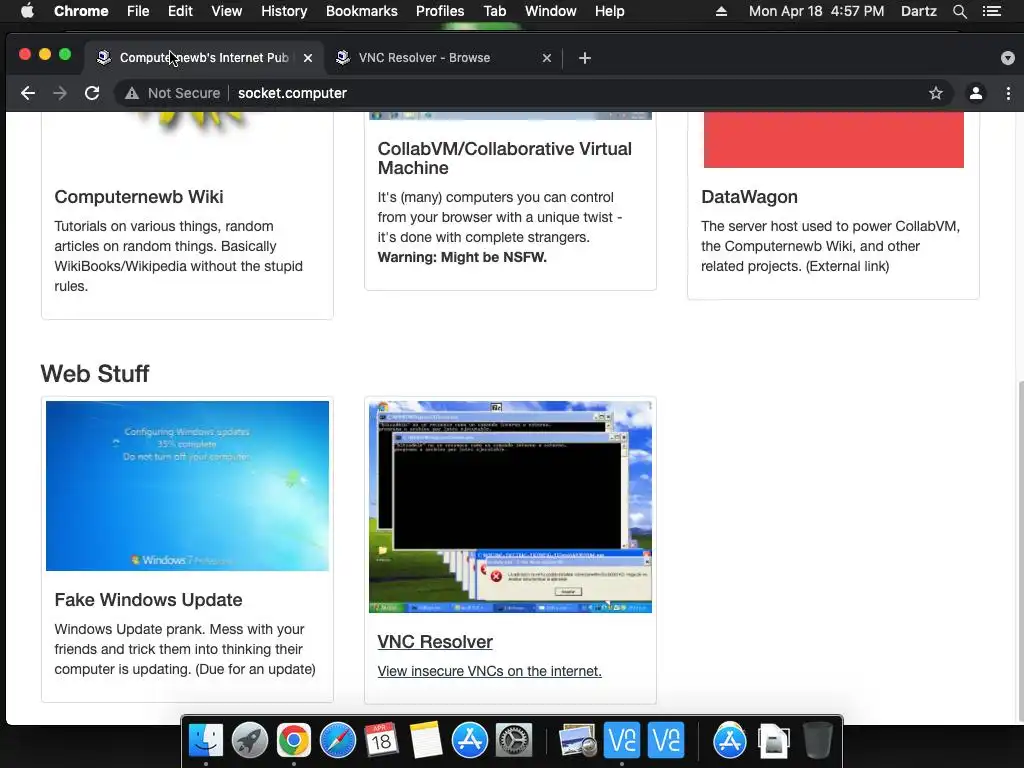Open Launchpad rocket icon in Dock
1024x768 pixels.
click(249, 741)
